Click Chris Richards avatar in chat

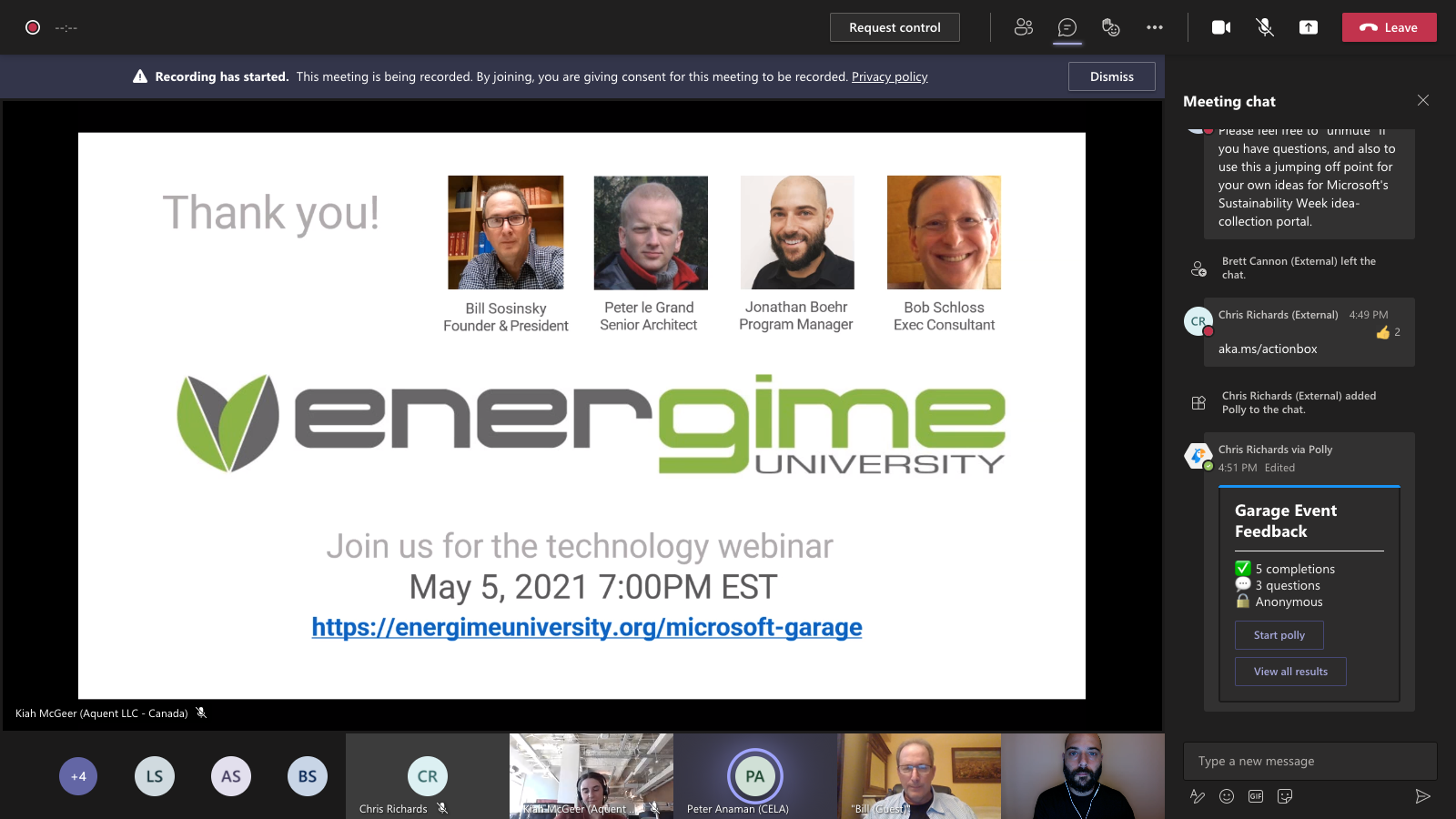(1198, 321)
